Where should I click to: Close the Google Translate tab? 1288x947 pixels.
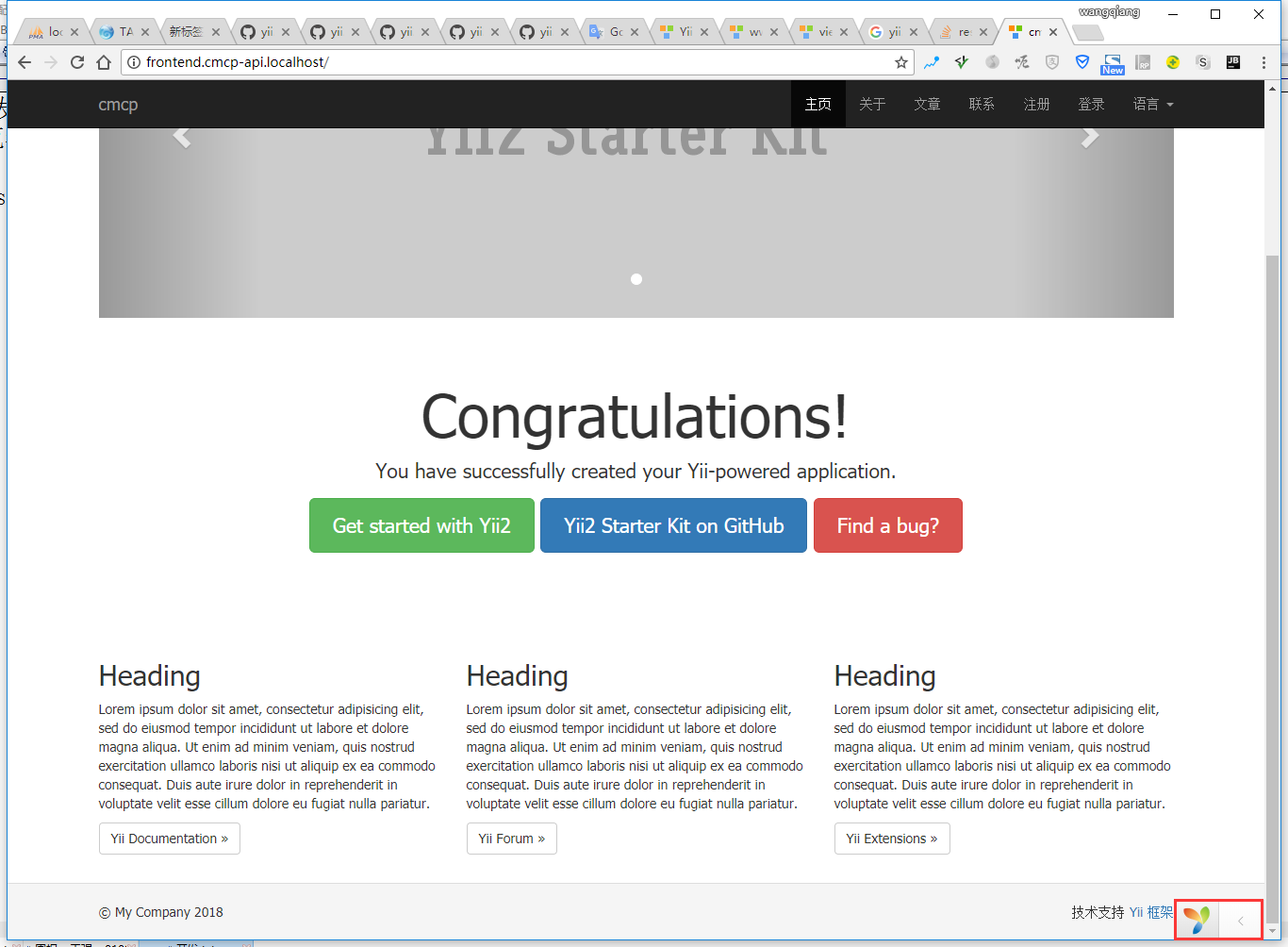coord(635,32)
